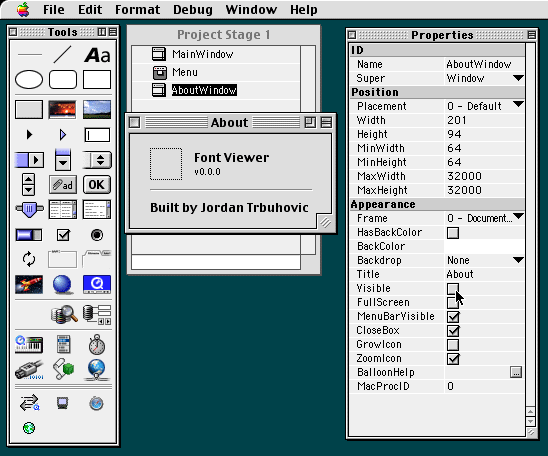Select MainWindow in the project list

tap(202, 54)
